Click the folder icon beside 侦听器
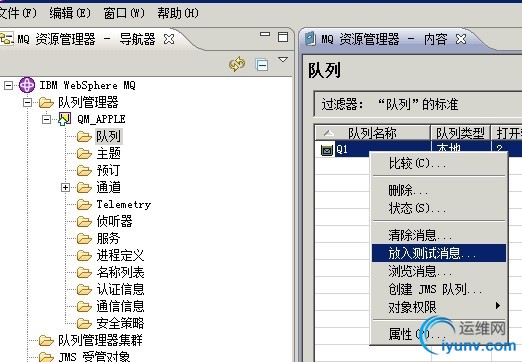The width and height of the screenshot is (522, 362). pos(84,222)
